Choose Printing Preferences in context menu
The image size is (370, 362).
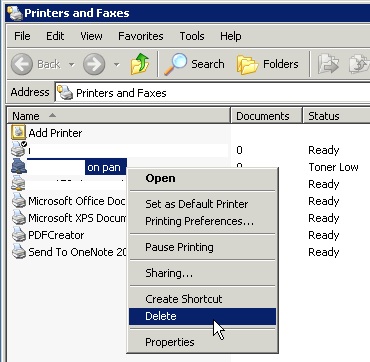pos(202,221)
